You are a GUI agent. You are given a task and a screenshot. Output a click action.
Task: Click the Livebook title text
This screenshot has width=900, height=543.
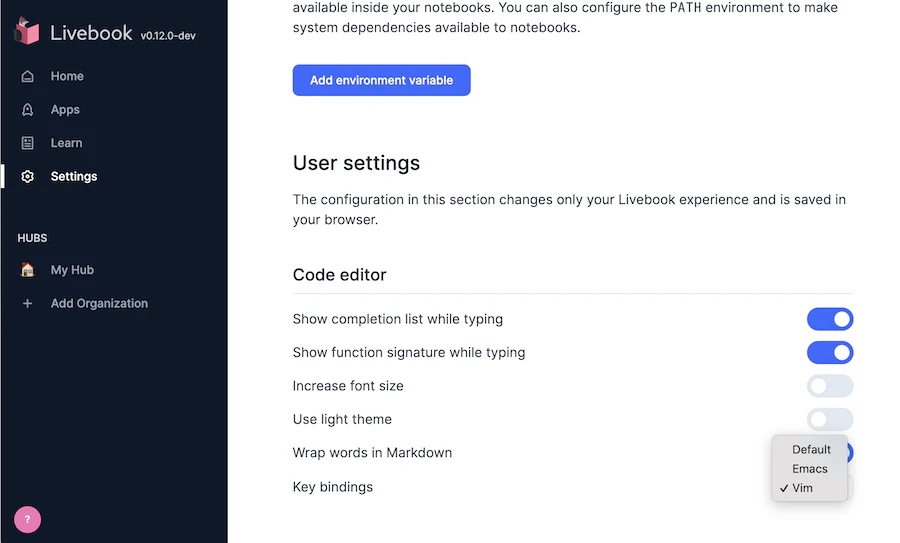click(91, 33)
